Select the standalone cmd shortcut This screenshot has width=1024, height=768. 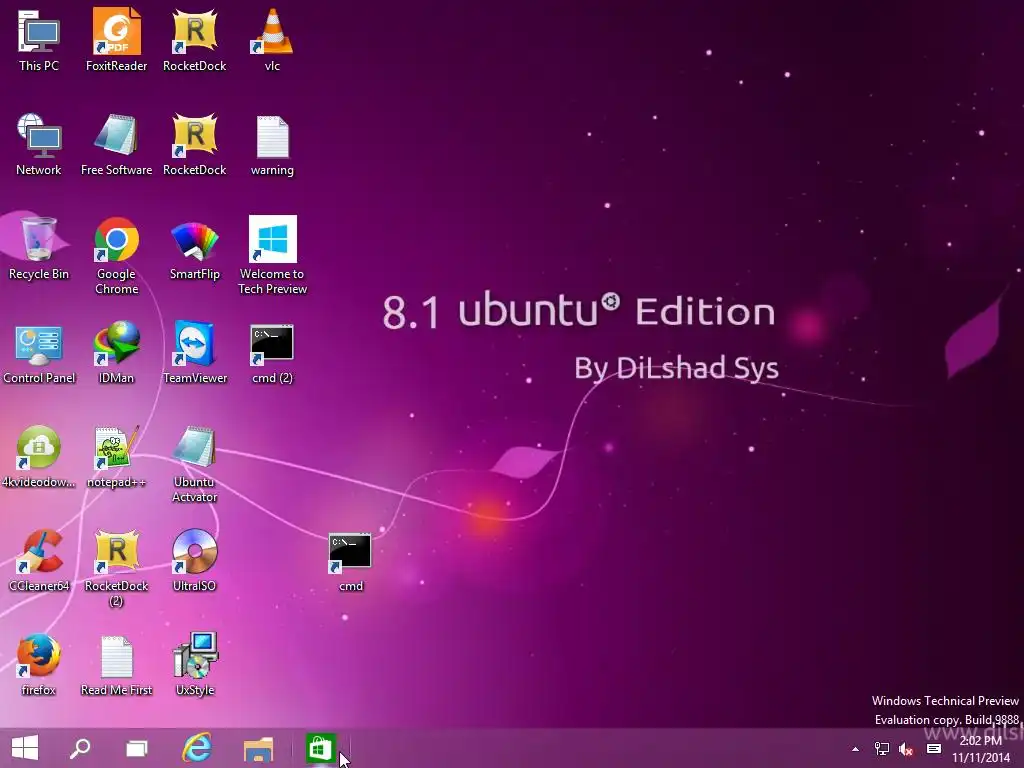pyautogui.click(x=350, y=563)
